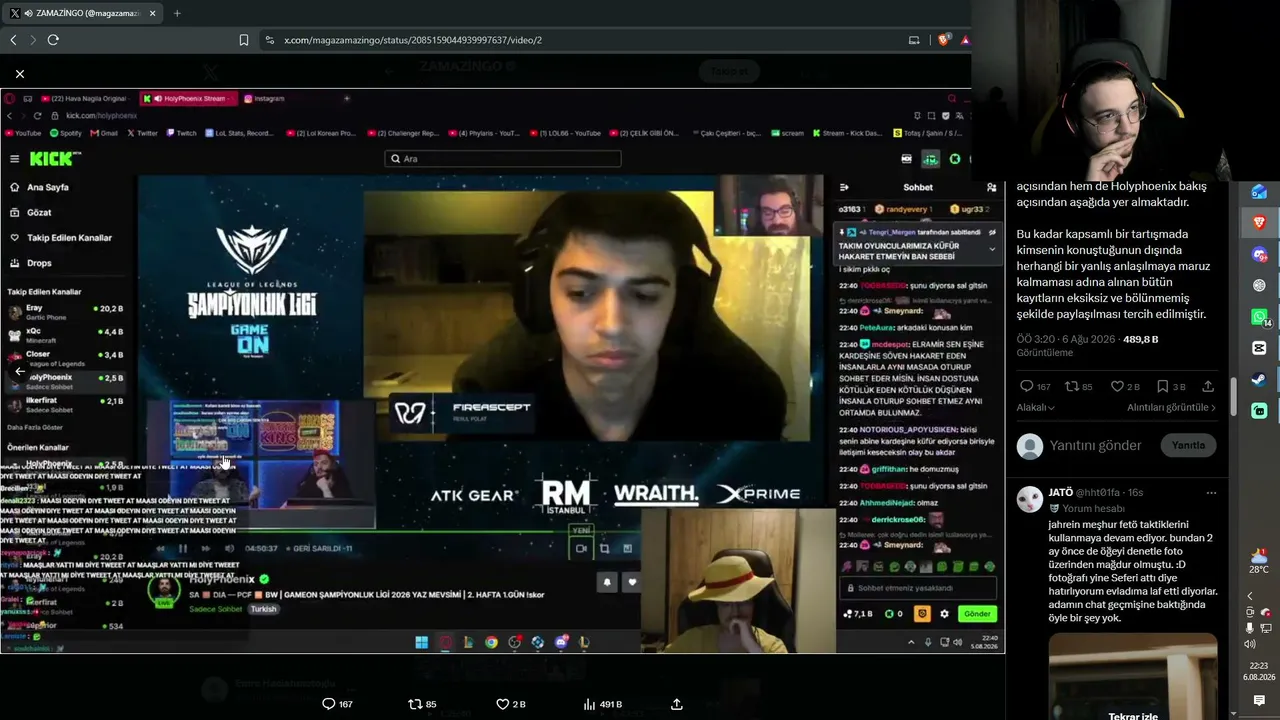Share the post from side panel
This screenshot has width=1280, height=720.
(x=1208, y=386)
